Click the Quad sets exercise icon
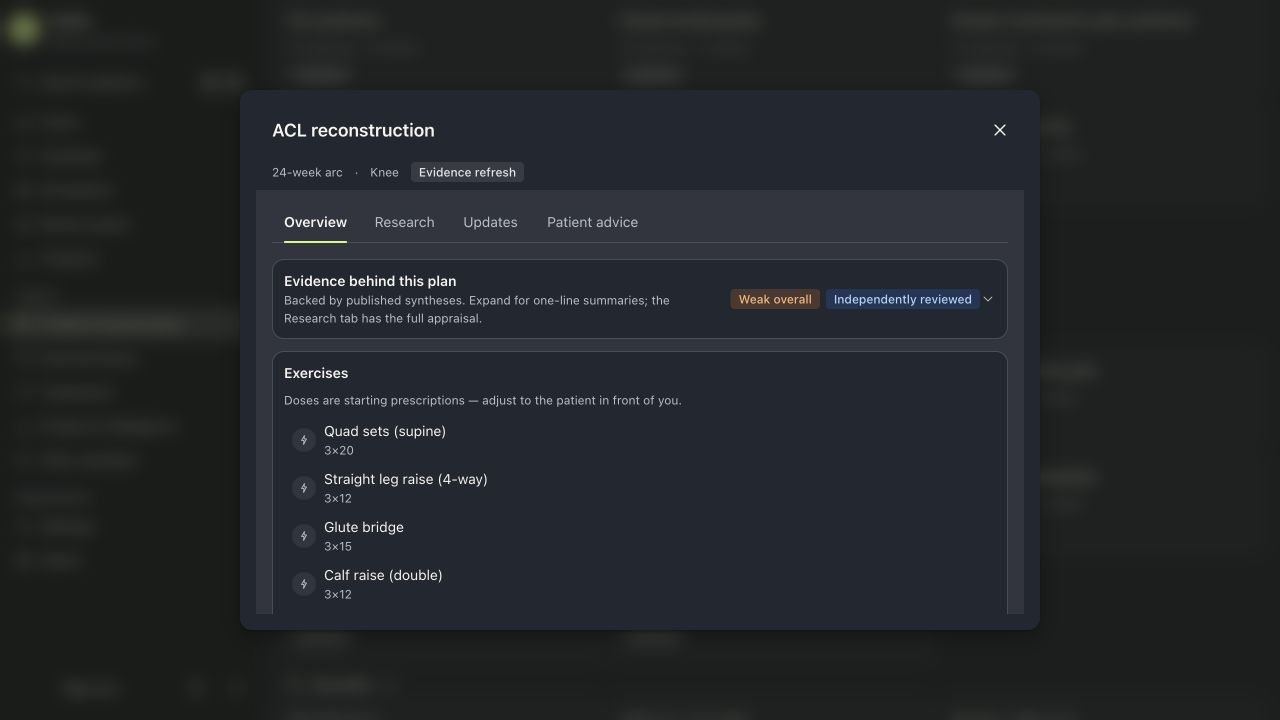1280x720 pixels. click(304, 440)
